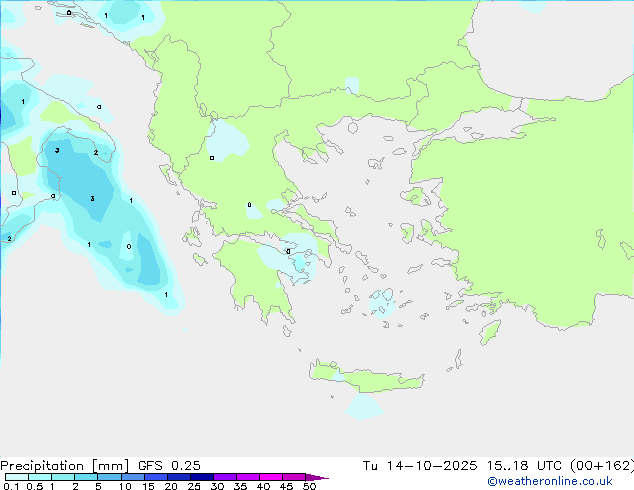The image size is (634, 490).
Task: Click the '0.1' legend scale value
Action: pos(11,486)
